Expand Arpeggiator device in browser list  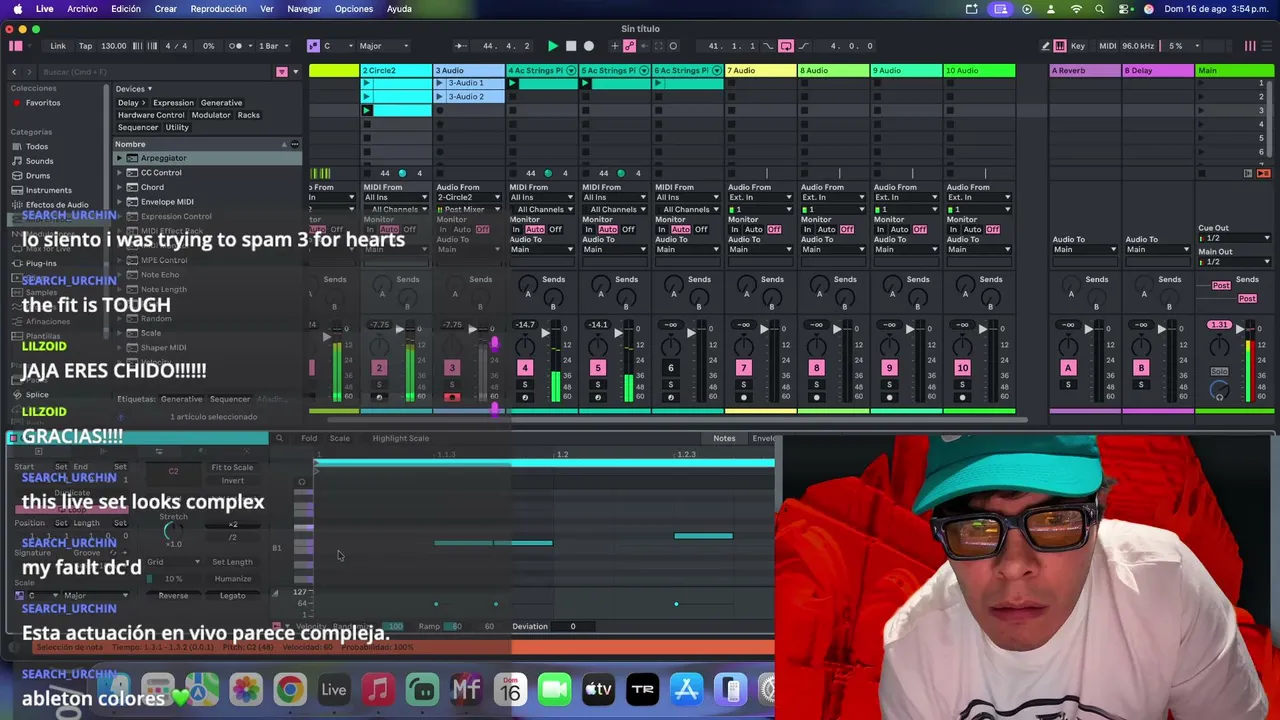click(x=119, y=158)
